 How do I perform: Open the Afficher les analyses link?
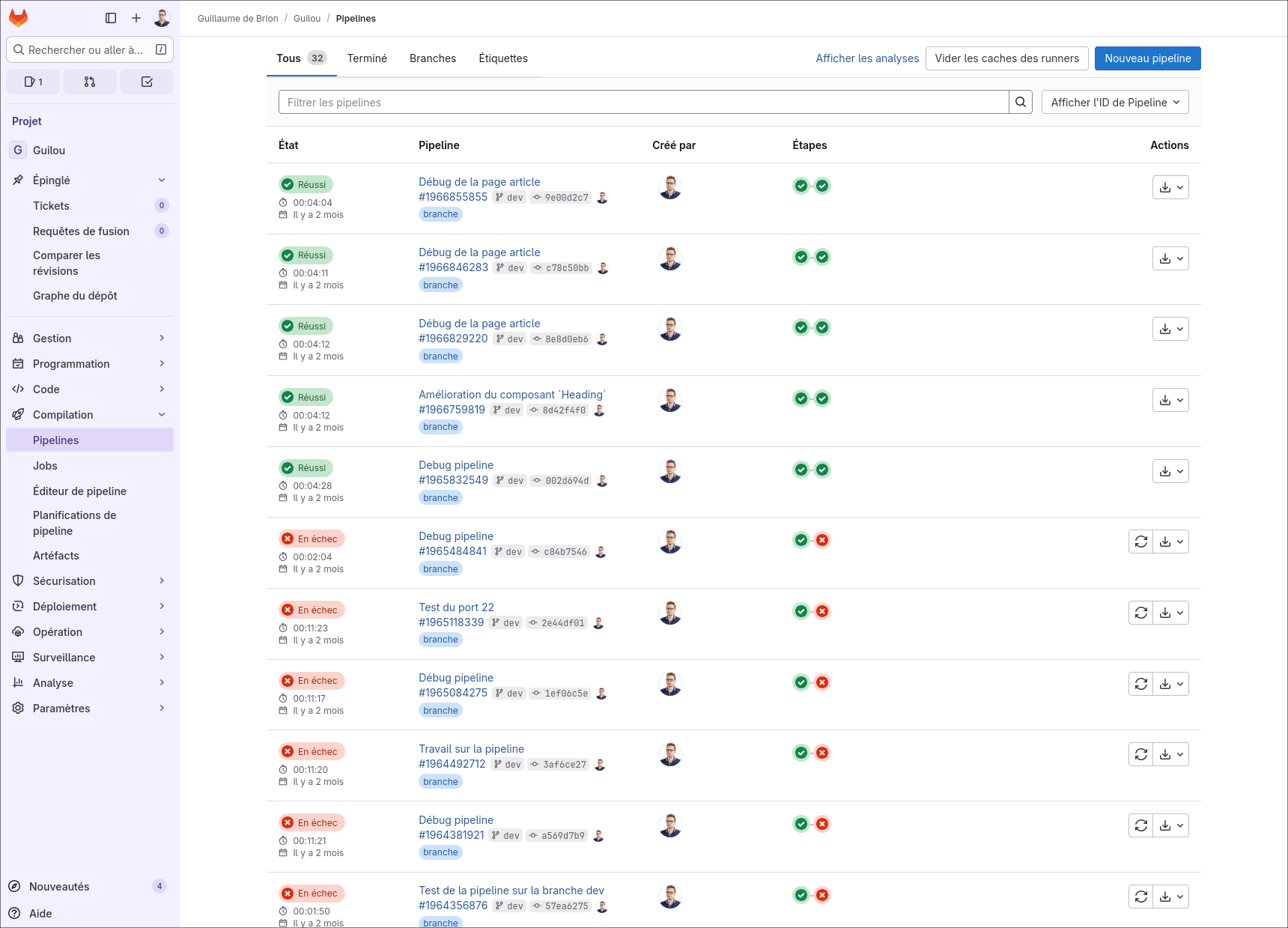867,58
